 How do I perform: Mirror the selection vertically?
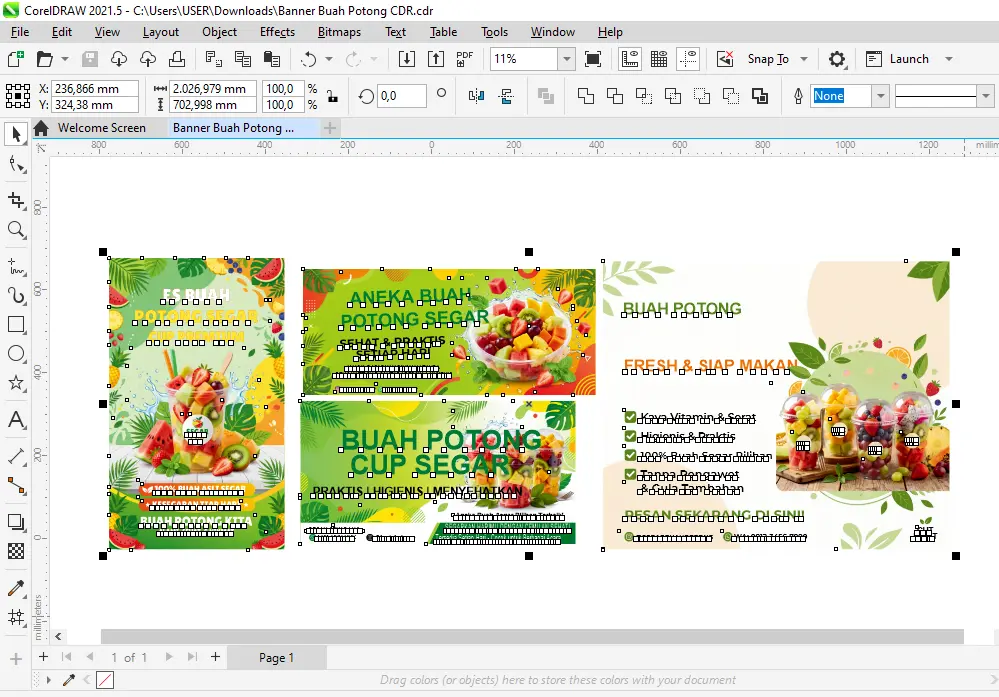point(507,96)
